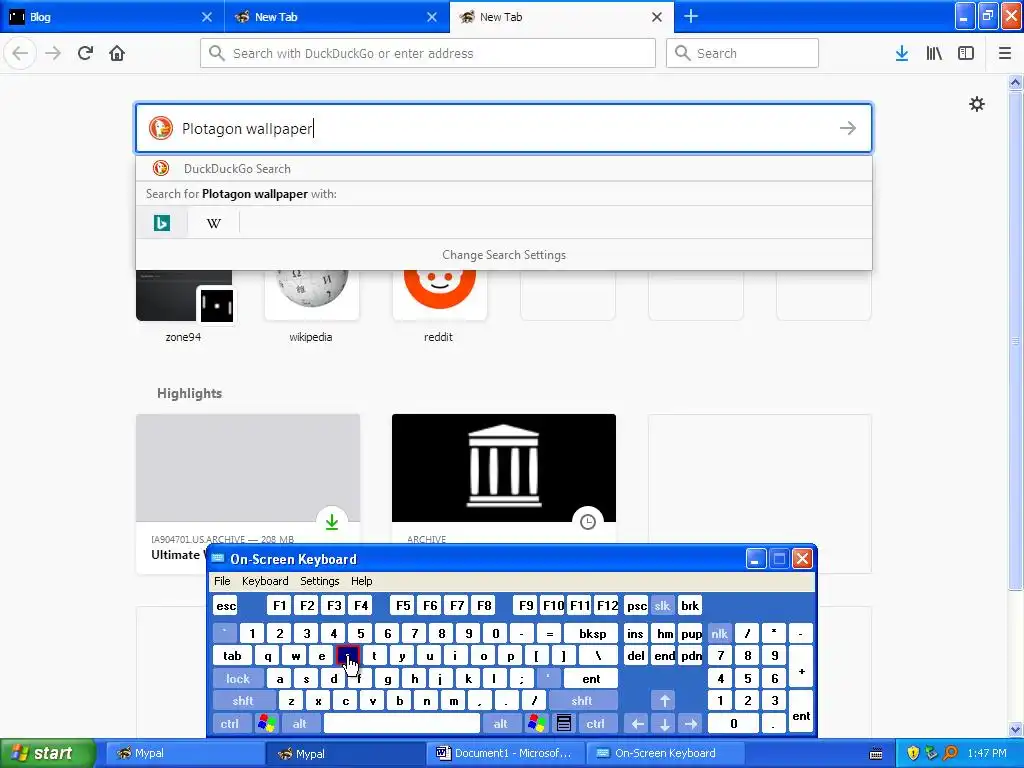Tap the space bar on On-Screen Keyboard
Image resolution: width=1024 pixels, height=768 pixels.
[x=402, y=724]
